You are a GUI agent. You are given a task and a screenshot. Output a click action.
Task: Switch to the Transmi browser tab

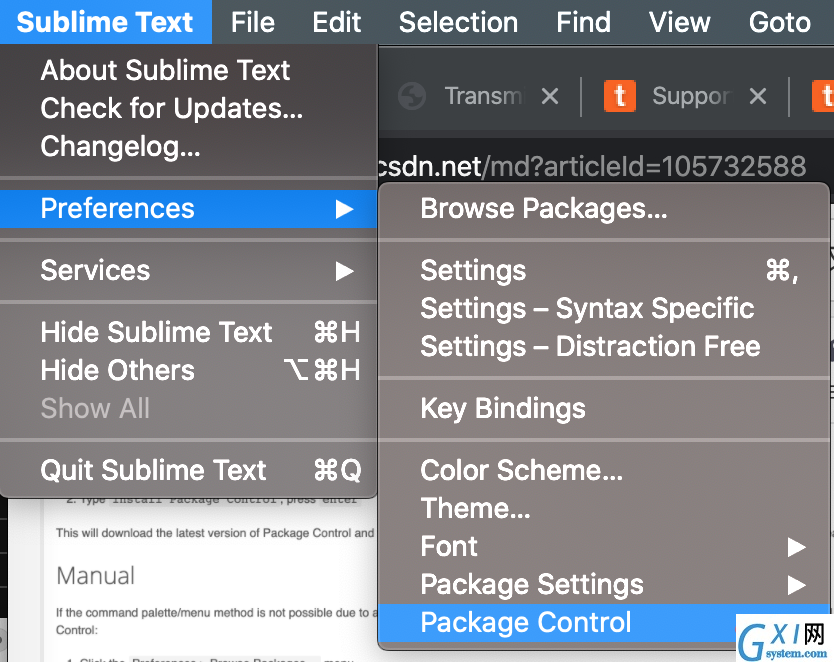pos(484,96)
